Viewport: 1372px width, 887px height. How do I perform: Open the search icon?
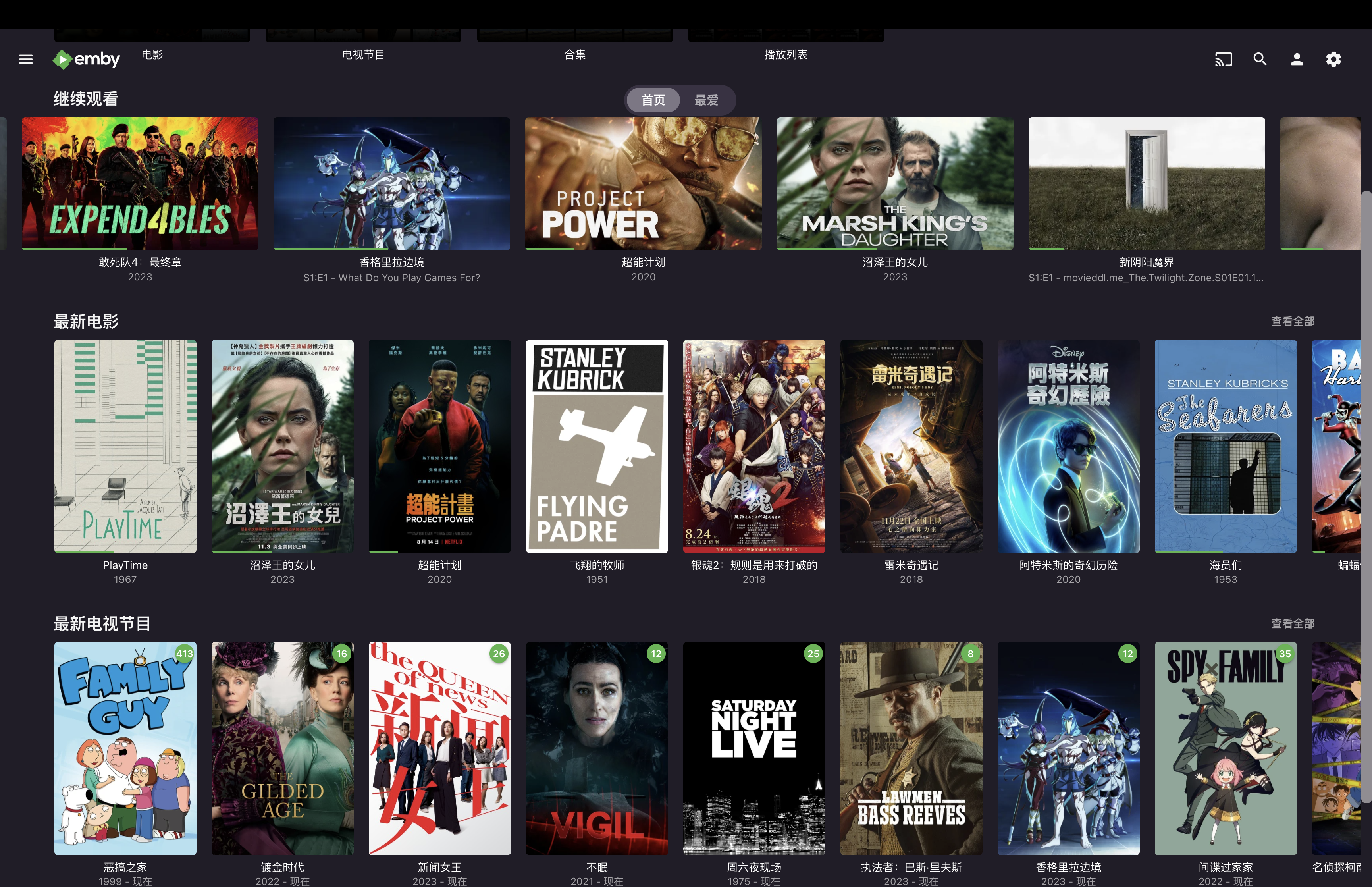[1260, 59]
